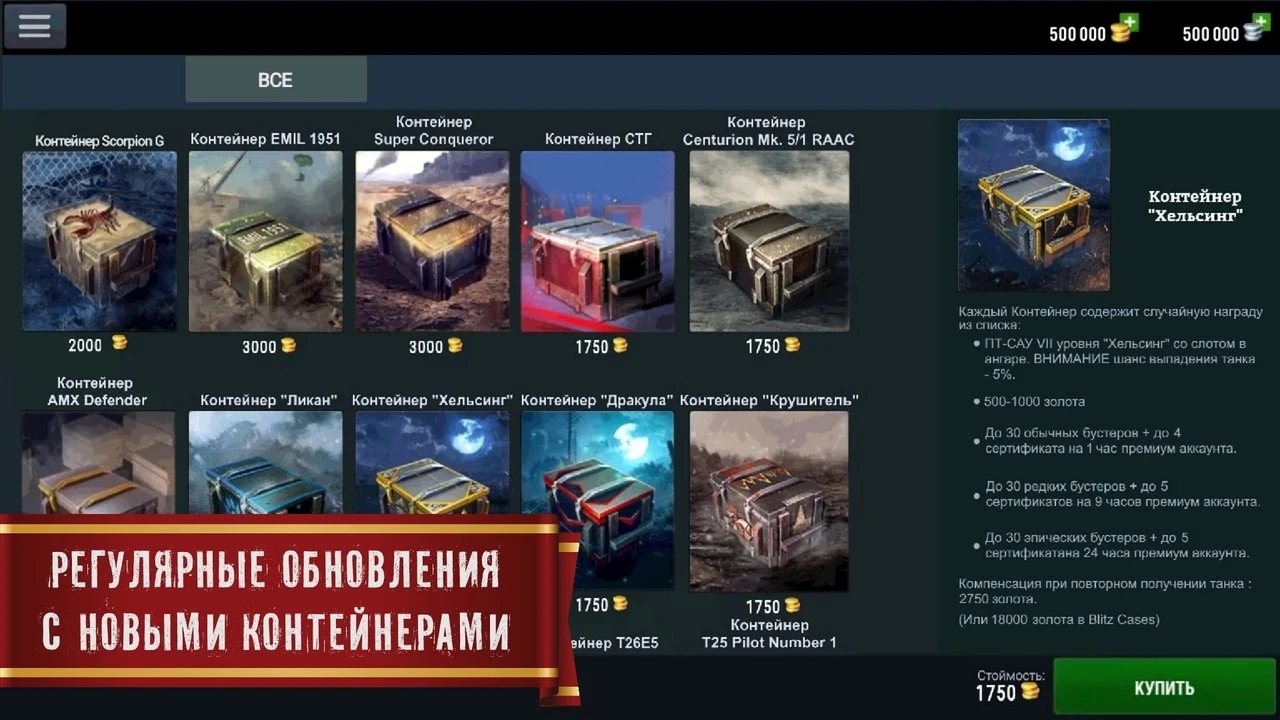Click the Хельсинг preview image in details panel
This screenshot has width=1280, height=720.
1033,206
